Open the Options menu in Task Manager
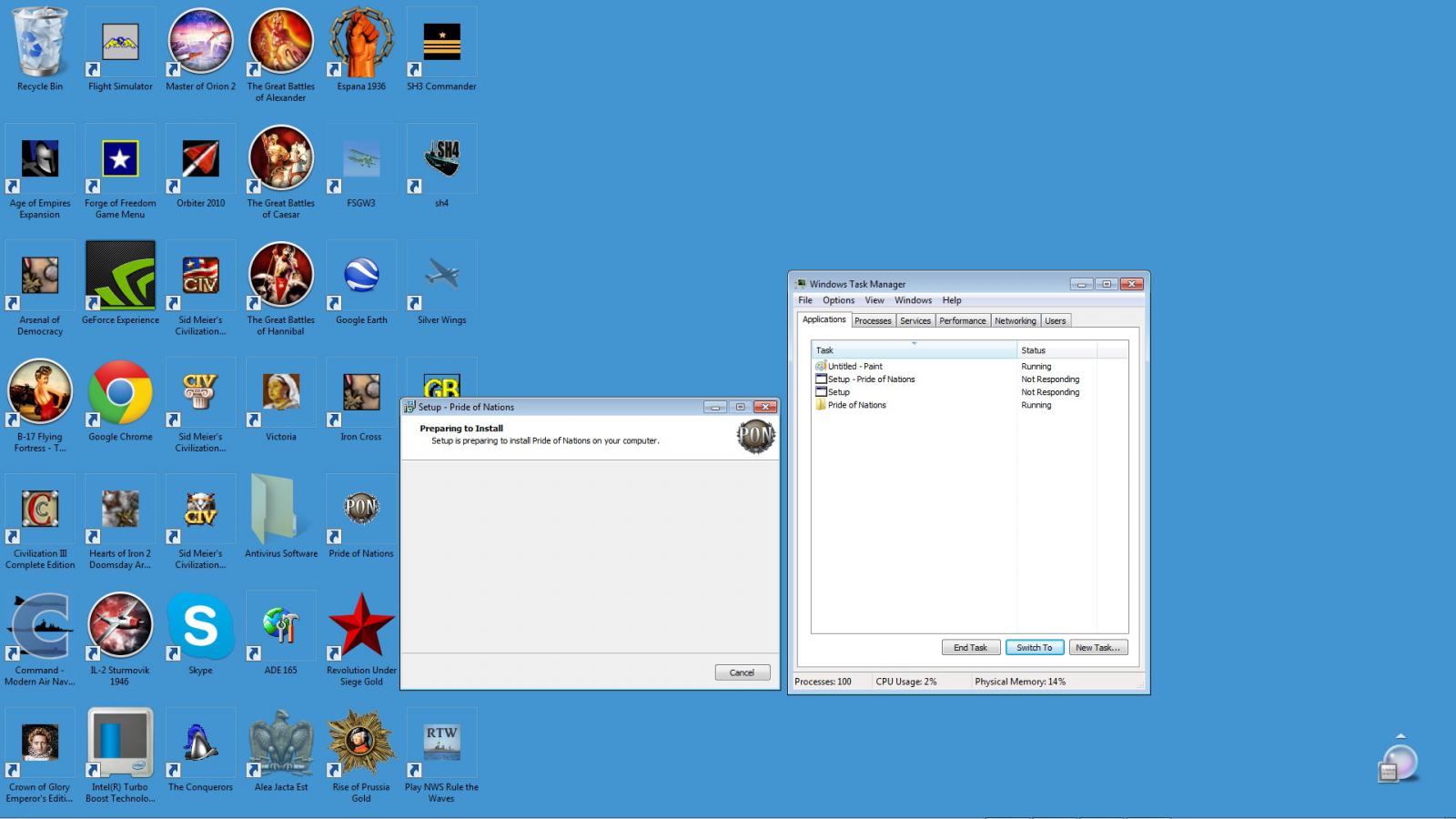The height and width of the screenshot is (819, 1456). 838,300
